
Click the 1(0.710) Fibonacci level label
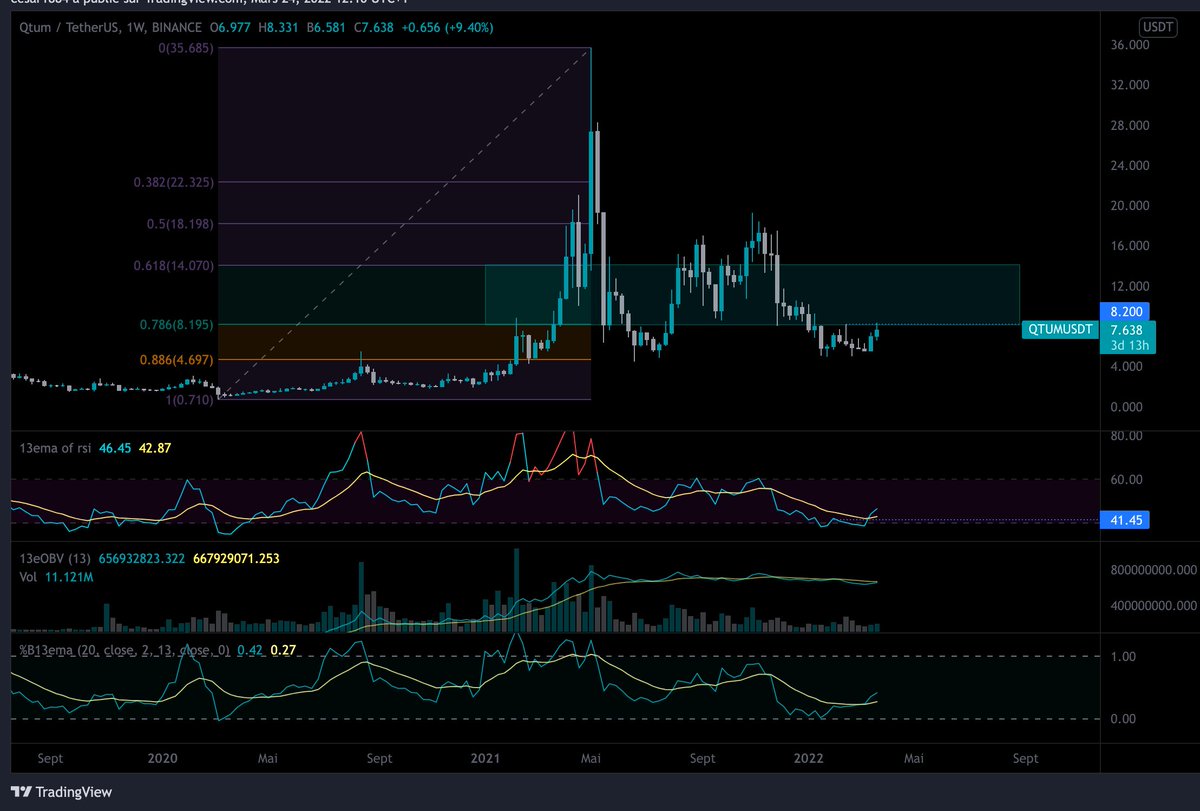[x=190, y=400]
